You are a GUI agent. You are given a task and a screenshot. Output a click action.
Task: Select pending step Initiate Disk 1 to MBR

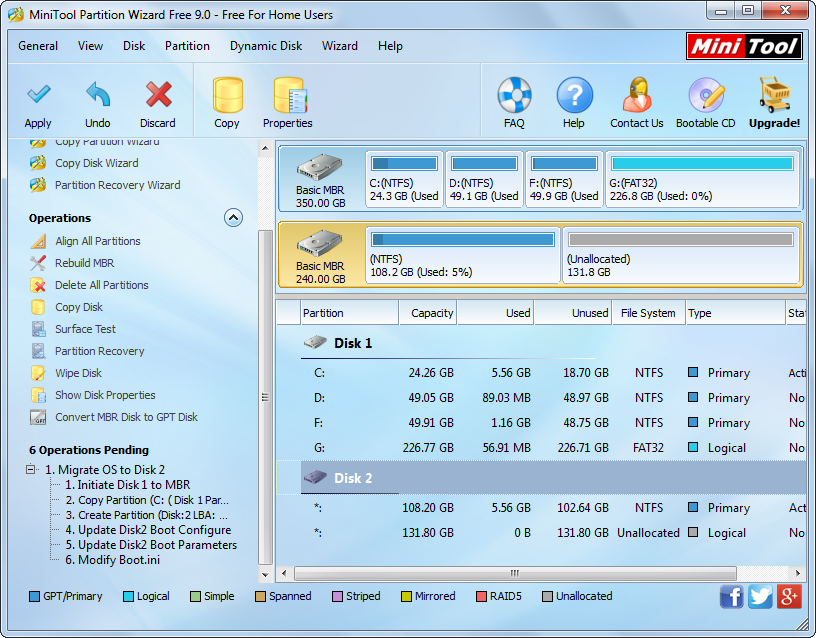128,485
